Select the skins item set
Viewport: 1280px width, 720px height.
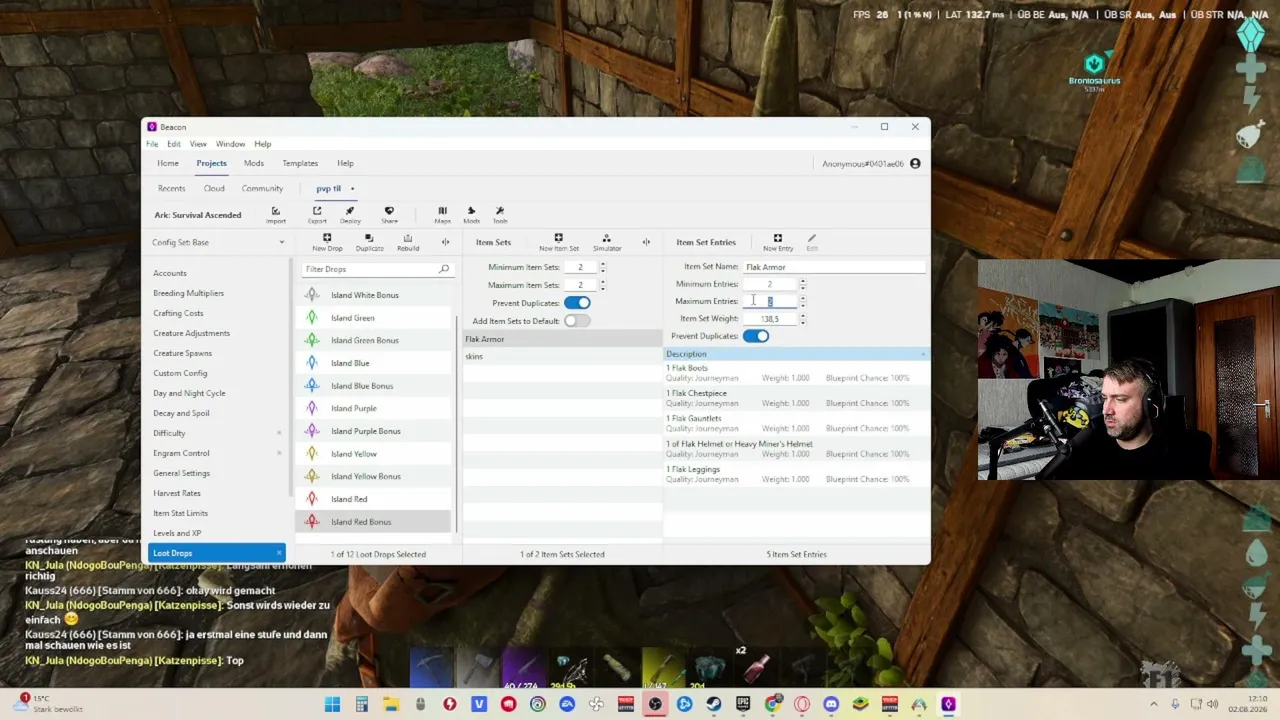pos(562,357)
